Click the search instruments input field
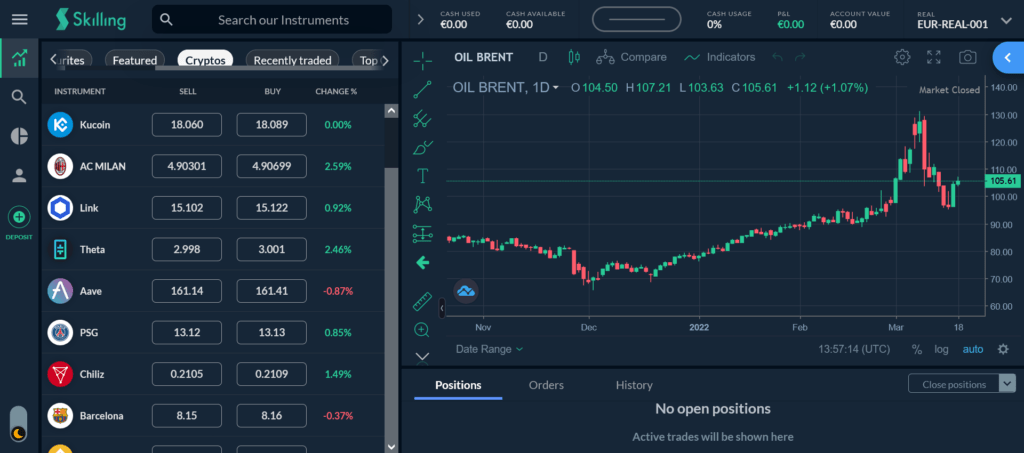This screenshot has width=1024, height=453. (x=272, y=20)
